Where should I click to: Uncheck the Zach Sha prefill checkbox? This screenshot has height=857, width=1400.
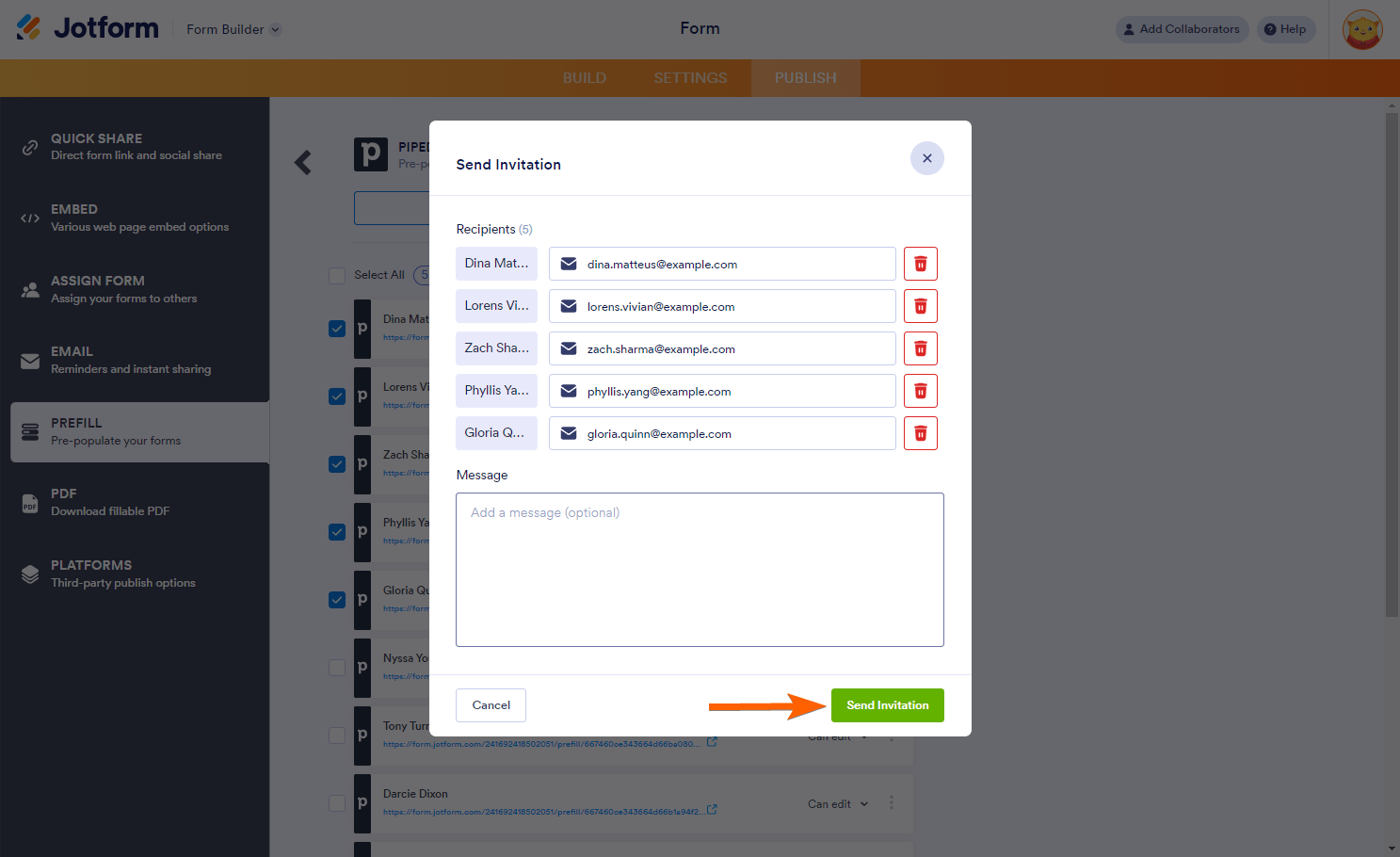[x=337, y=464]
